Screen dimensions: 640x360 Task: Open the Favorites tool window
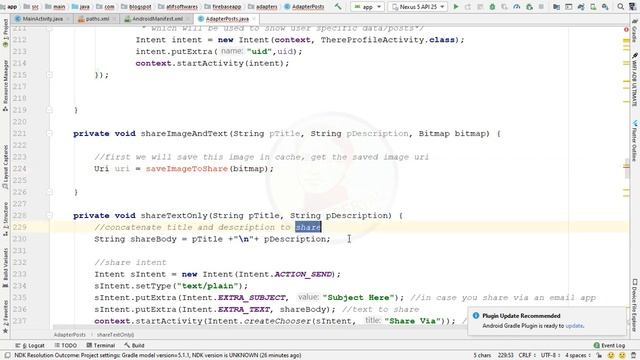click(5, 317)
